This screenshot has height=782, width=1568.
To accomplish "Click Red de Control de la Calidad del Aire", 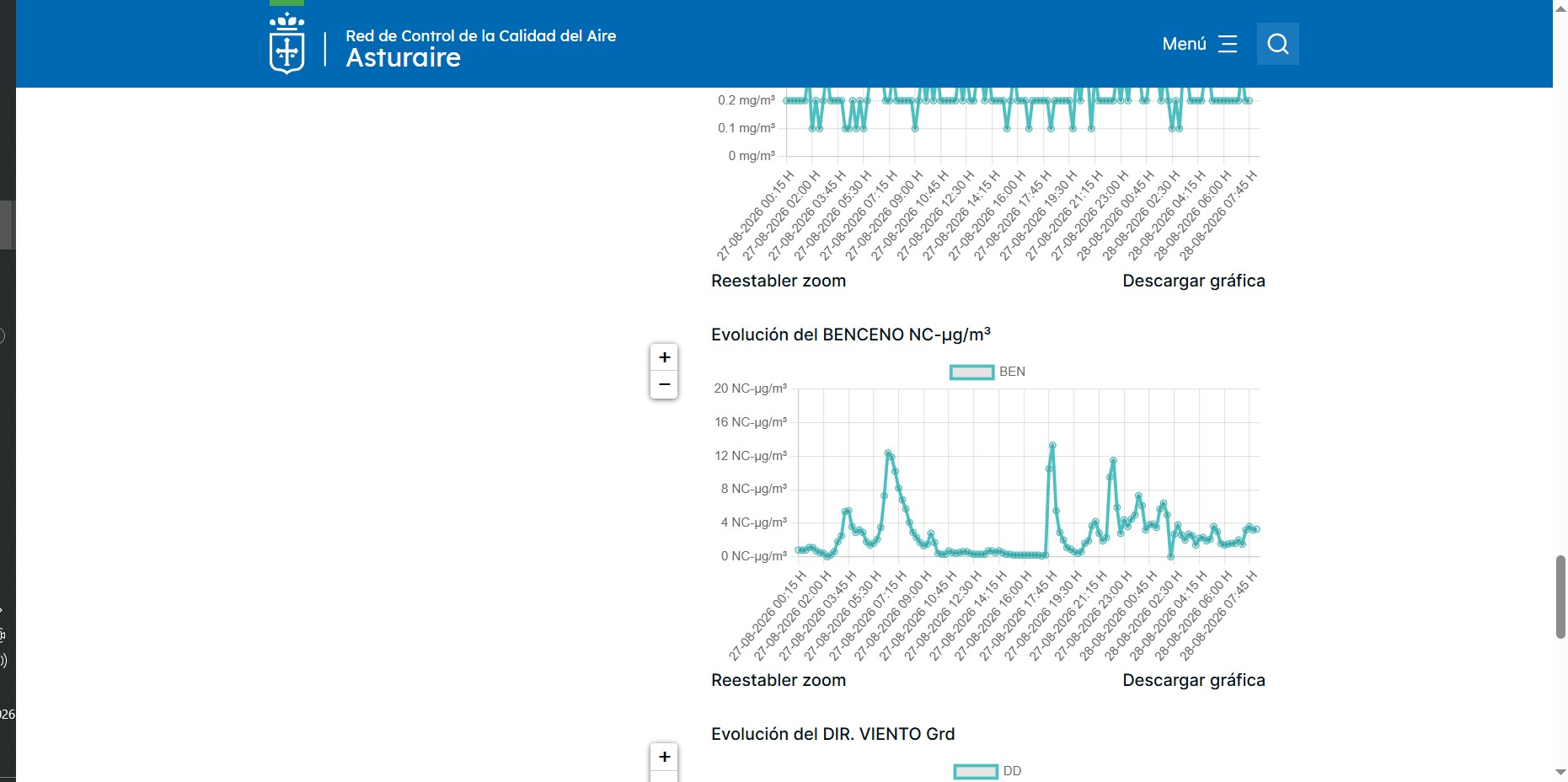I will coord(480,35).
